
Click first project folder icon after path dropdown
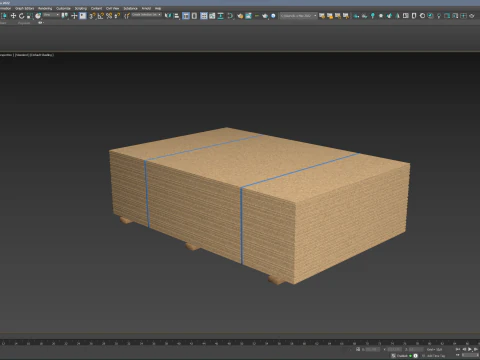tap(322, 16)
